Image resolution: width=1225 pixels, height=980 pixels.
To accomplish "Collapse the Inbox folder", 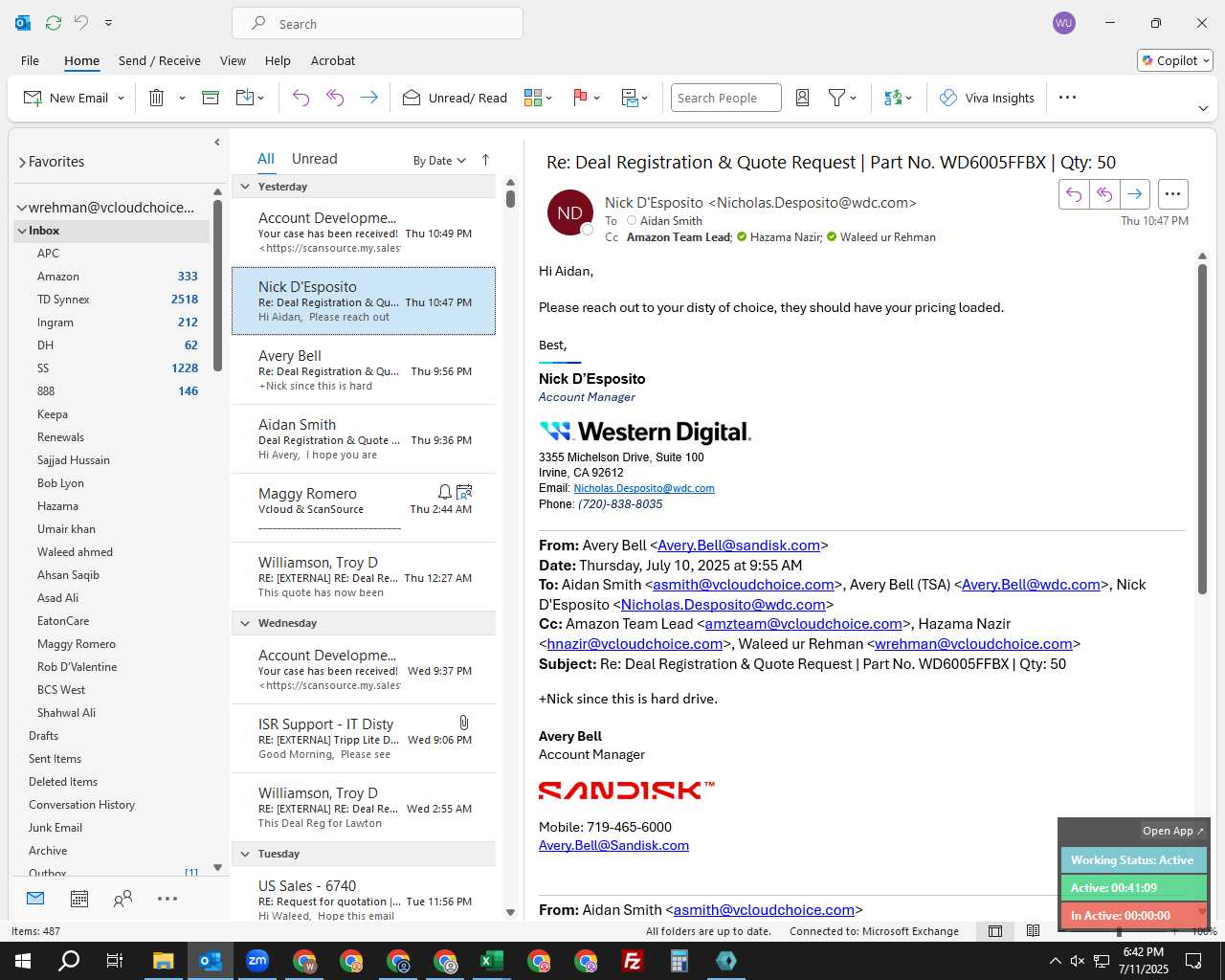I will pos(21,231).
